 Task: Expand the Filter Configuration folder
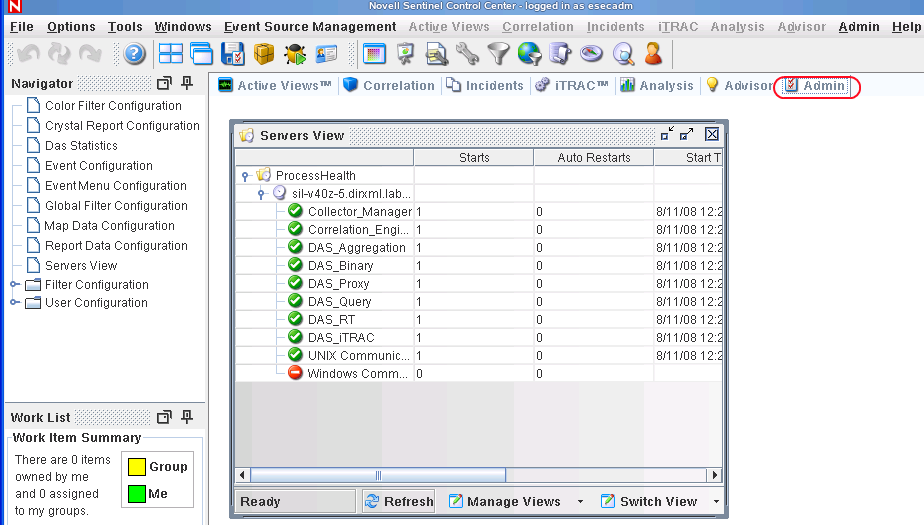[x=15, y=284]
